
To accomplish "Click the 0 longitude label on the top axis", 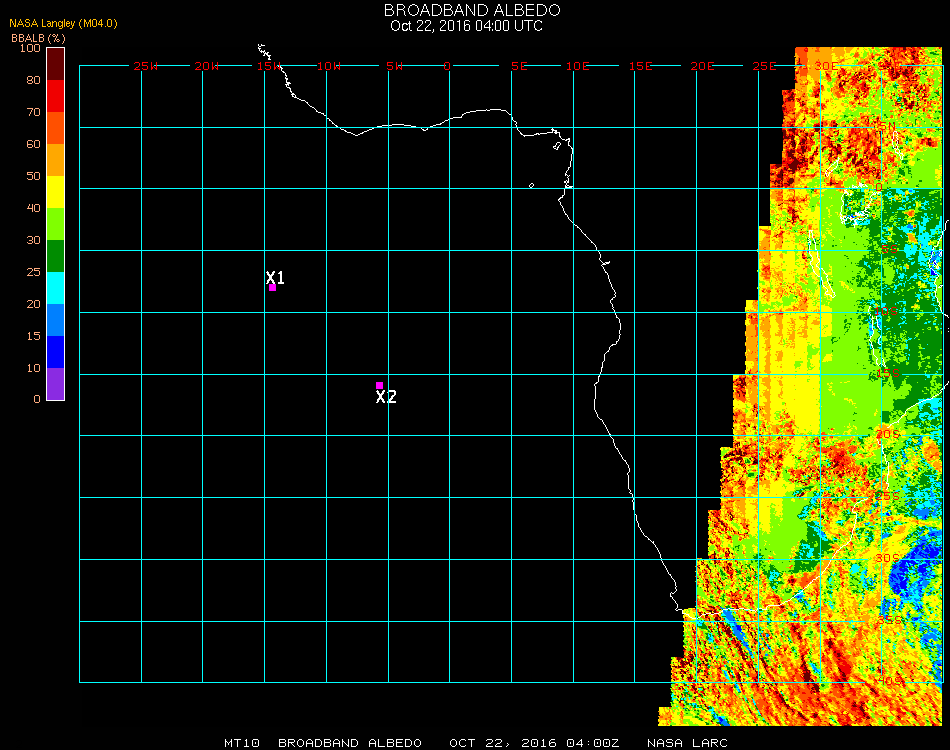I will 447,66.
